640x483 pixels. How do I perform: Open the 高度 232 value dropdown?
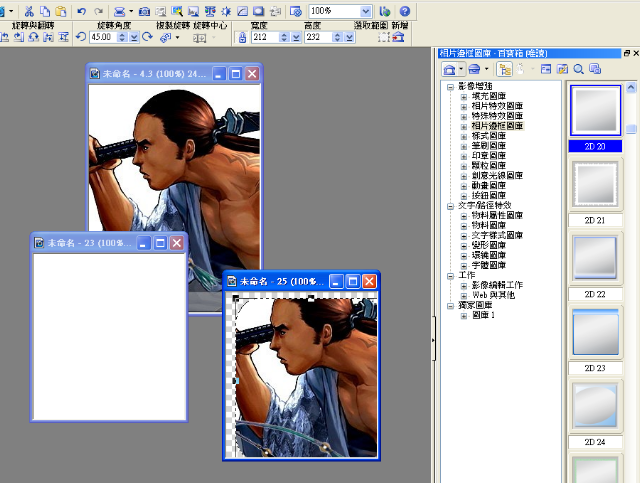pyautogui.click(x=349, y=38)
